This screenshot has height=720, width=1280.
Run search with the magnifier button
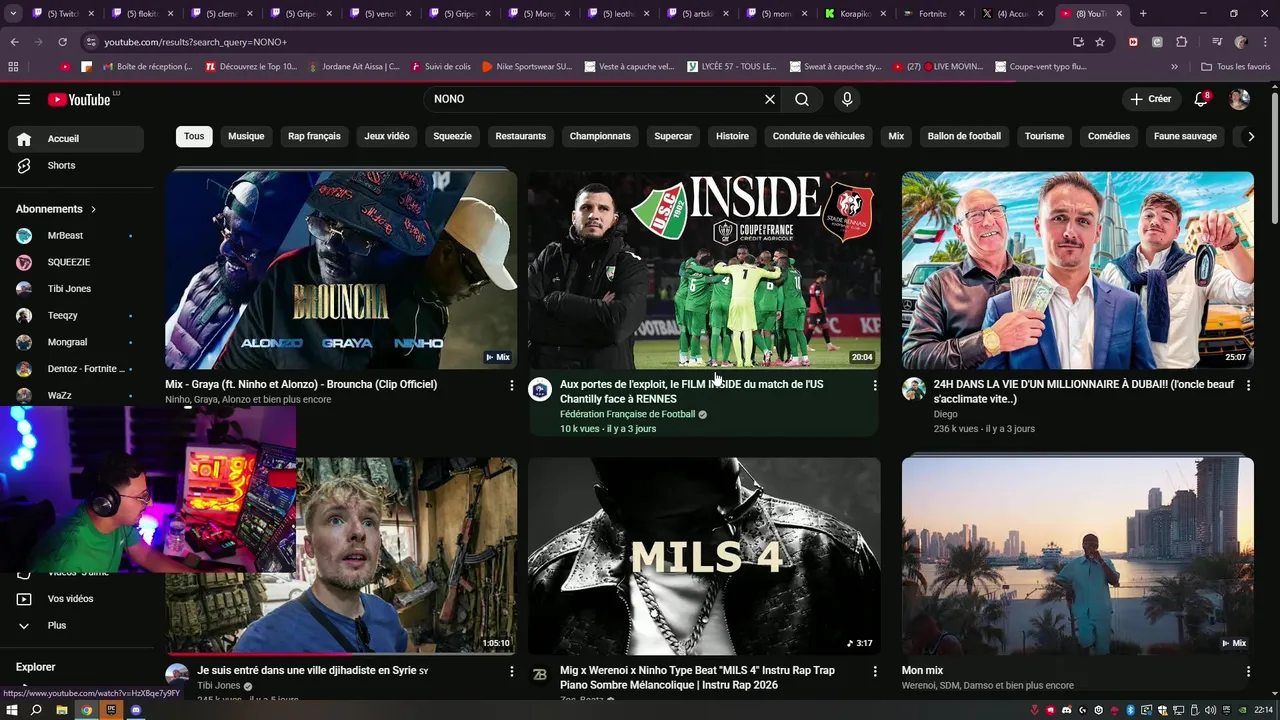[802, 99]
